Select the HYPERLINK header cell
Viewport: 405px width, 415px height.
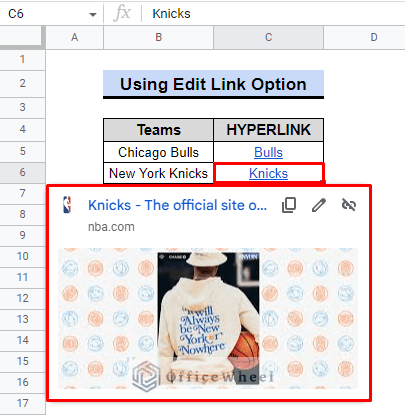(269, 130)
